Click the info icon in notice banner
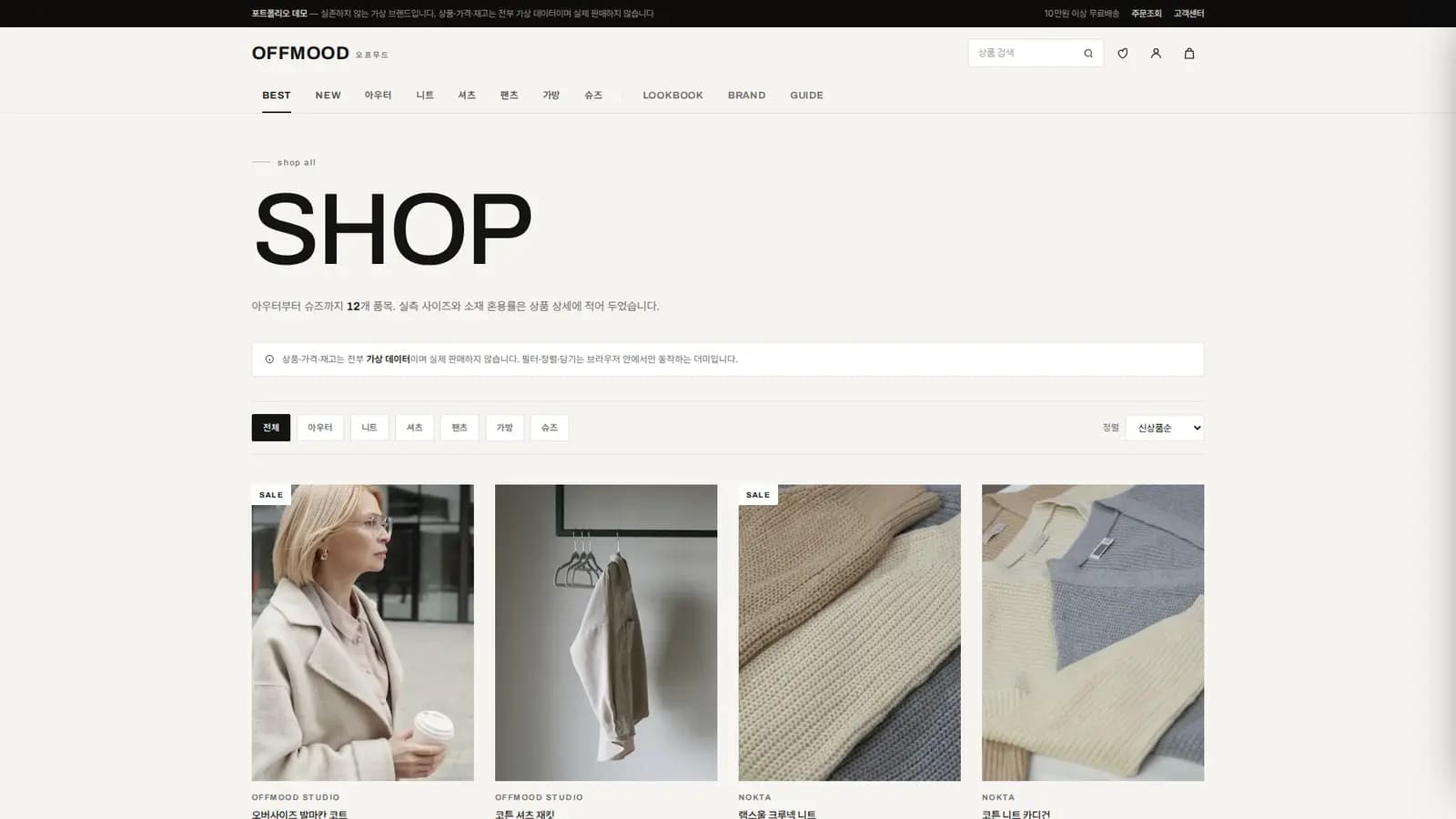Viewport: 1456px width, 819px height. coord(269,359)
